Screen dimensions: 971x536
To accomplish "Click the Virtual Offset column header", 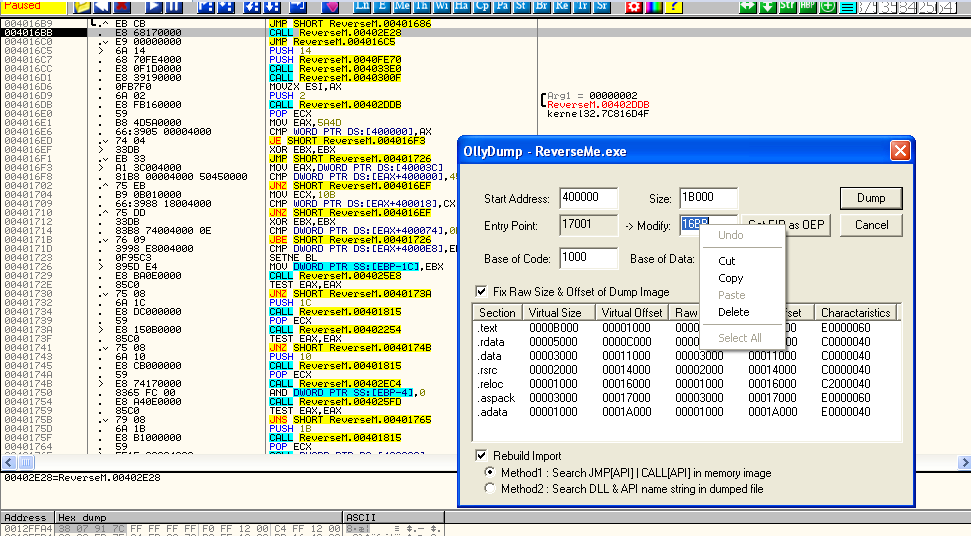I will [632, 313].
